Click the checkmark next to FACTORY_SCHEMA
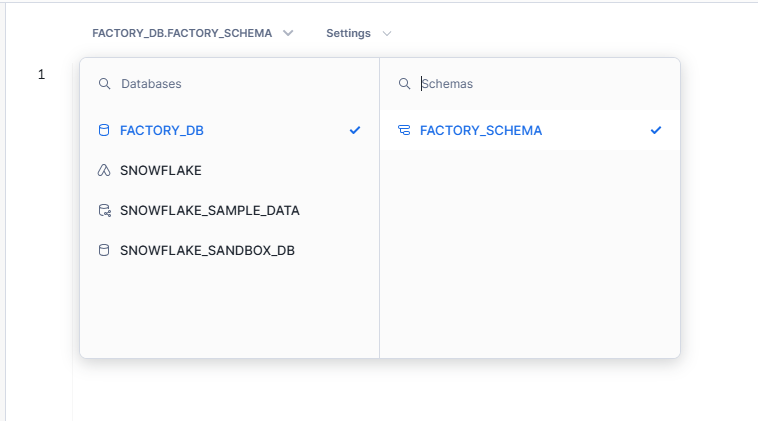758x421 pixels. point(656,130)
